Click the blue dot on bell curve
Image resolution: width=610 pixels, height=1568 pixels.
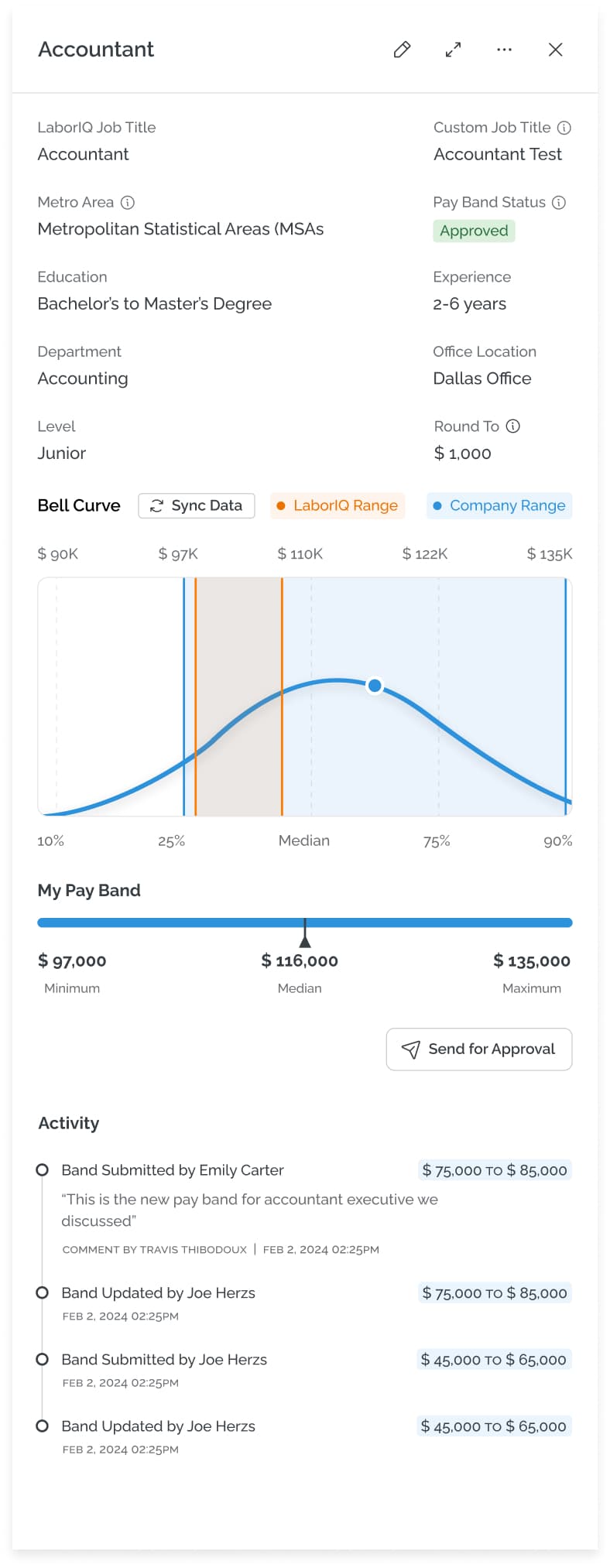pos(375,685)
